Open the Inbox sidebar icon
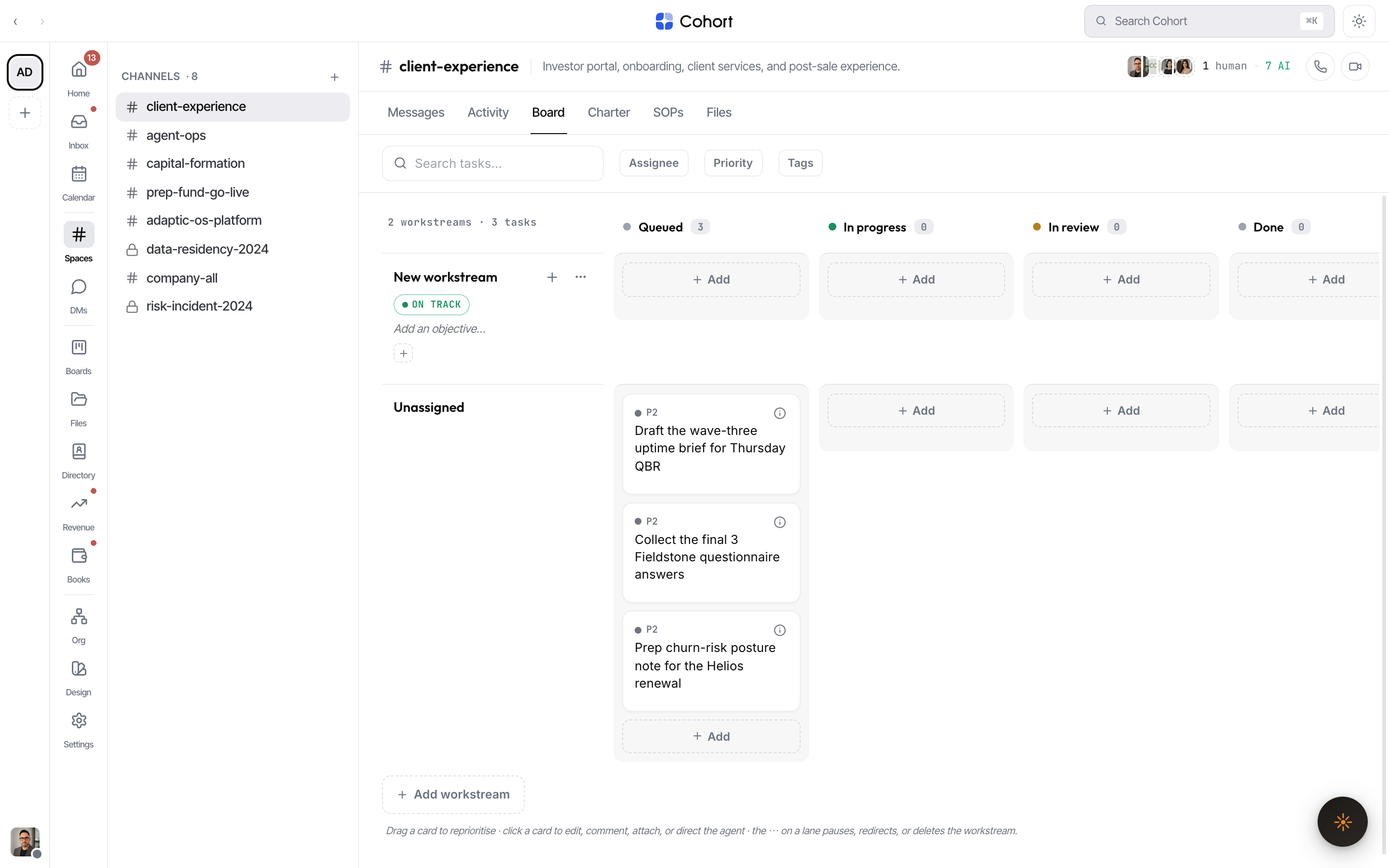 pyautogui.click(x=79, y=122)
